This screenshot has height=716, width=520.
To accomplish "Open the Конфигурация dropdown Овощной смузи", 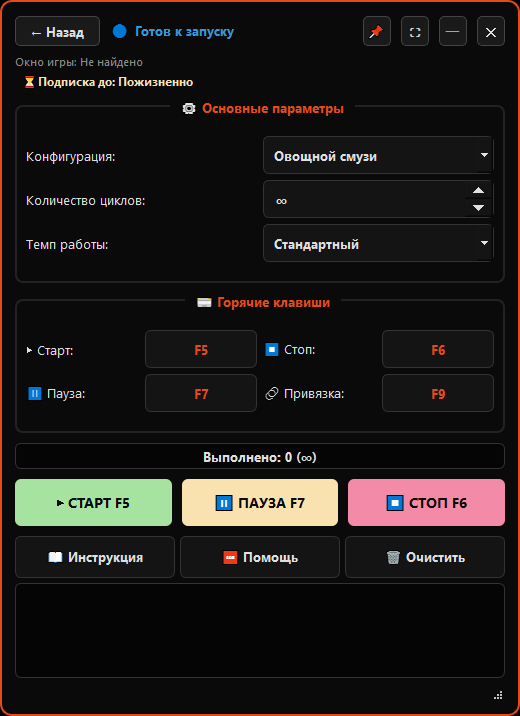I will pyautogui.click(x=378, y=155).
